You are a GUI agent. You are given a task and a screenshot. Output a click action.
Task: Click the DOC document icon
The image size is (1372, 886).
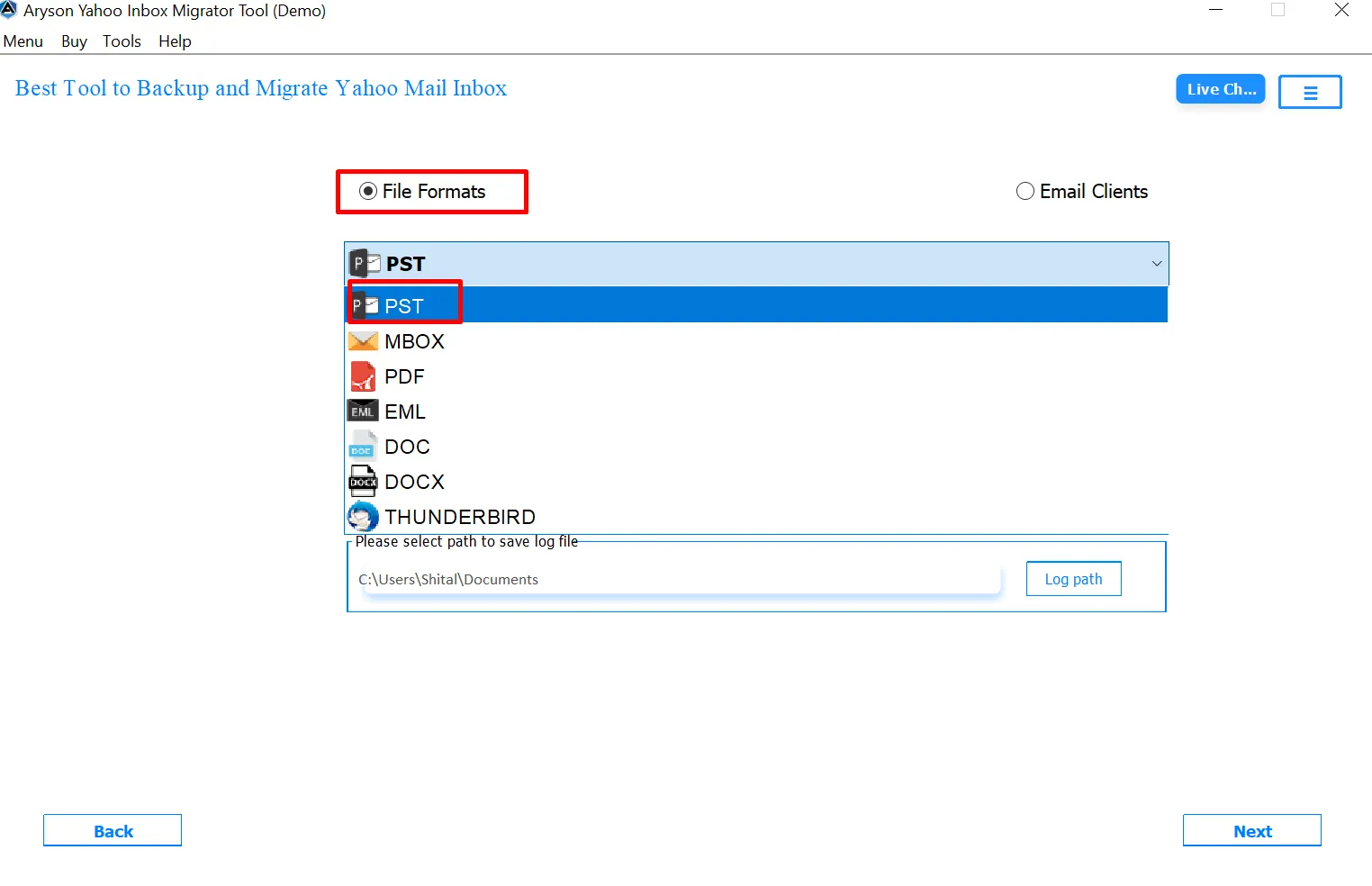(362, 447)
